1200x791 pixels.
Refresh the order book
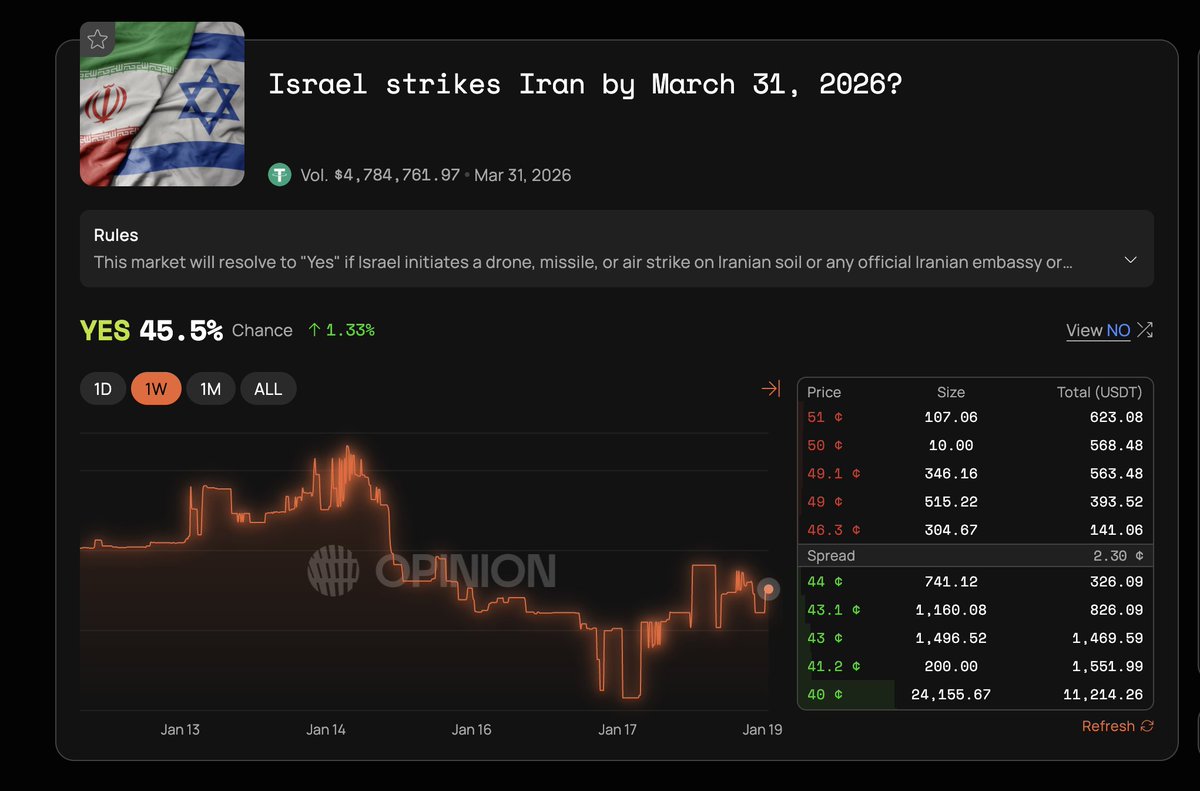[x=1117, y=726]
